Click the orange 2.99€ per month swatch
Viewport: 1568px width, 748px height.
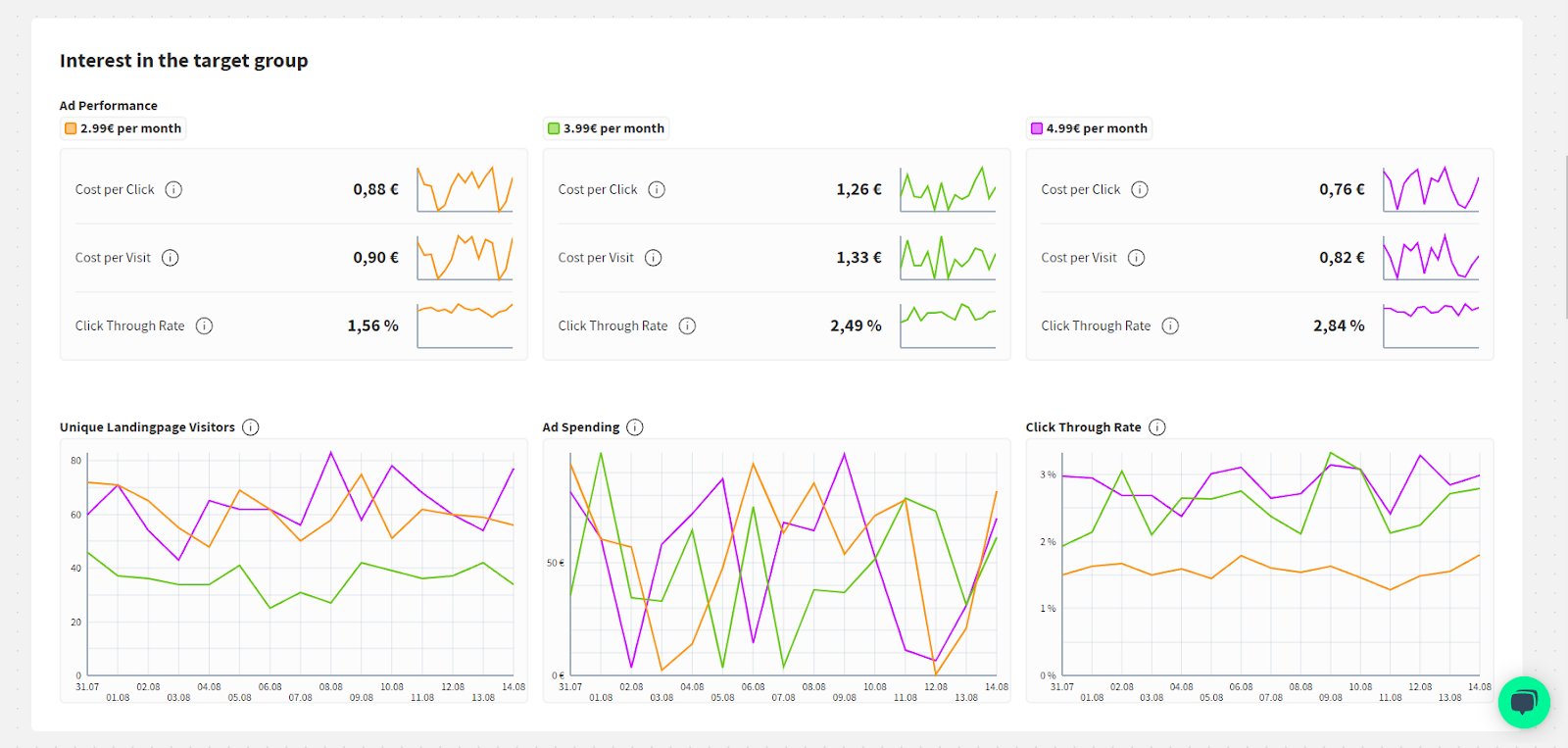[x=71, y=128]
